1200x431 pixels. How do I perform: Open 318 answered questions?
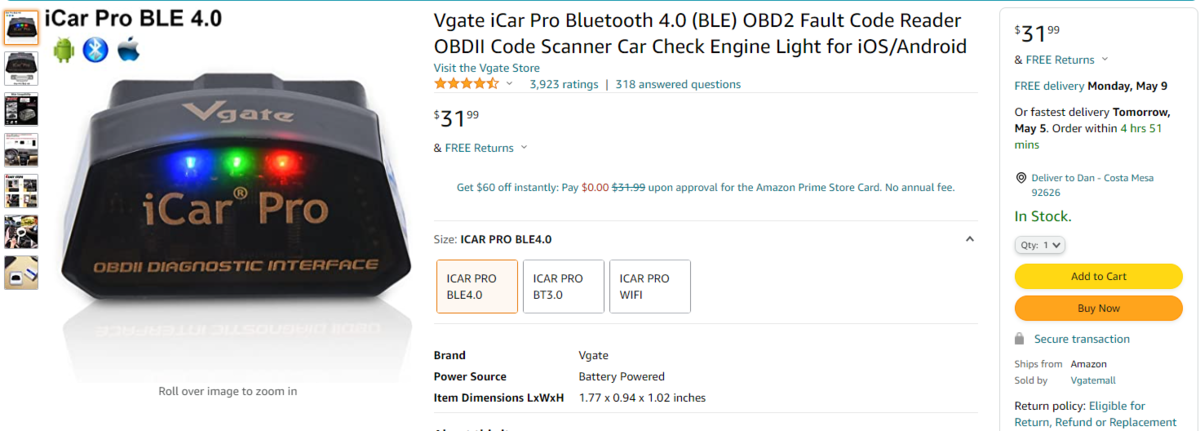(678, 84)
